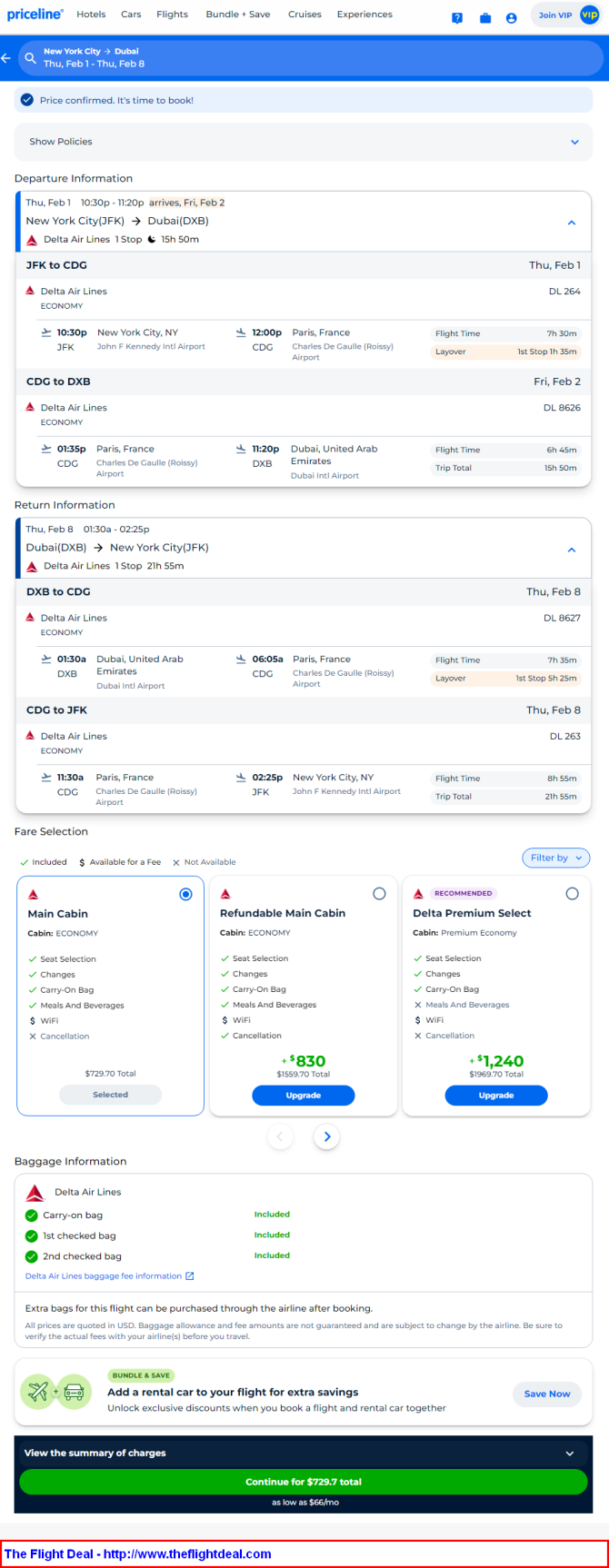Click Upgrade on Refundable Main Cabin
Viewport: 609px width, 1568px height.
click(x=304, y=1096)
